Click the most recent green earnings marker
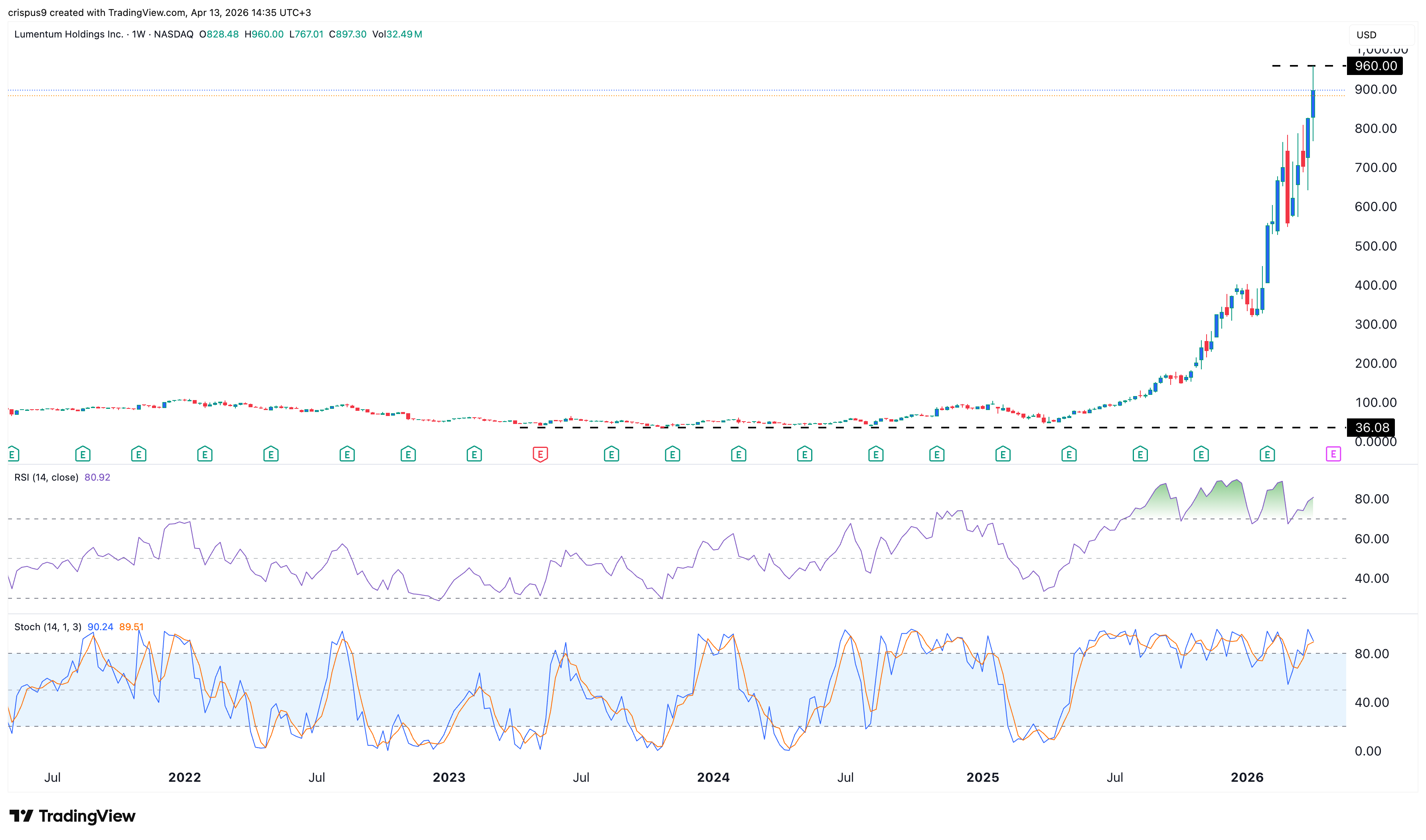This screenshot has height=840, width=1426. pos(1267,454)
